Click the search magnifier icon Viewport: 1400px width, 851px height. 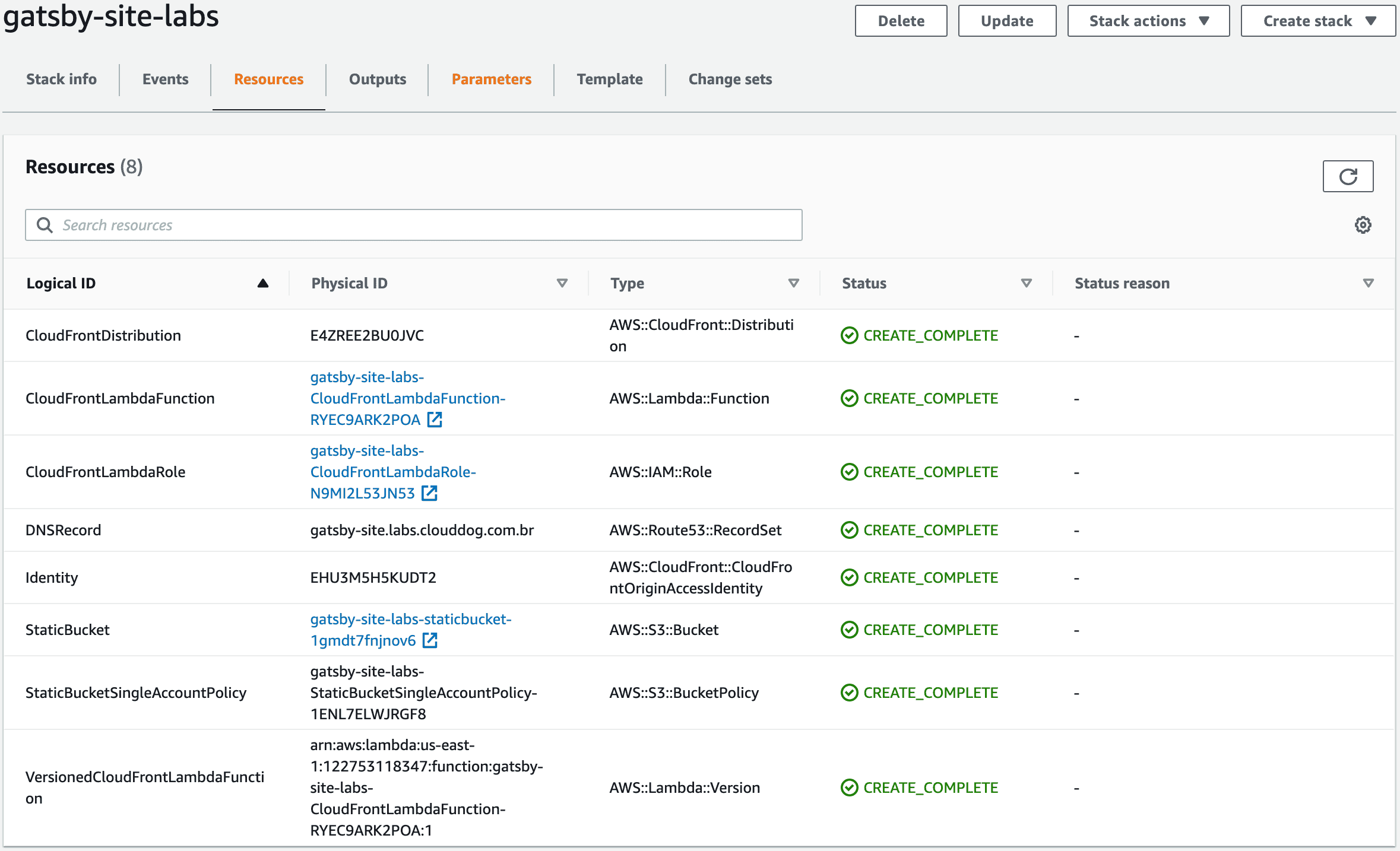45,225
